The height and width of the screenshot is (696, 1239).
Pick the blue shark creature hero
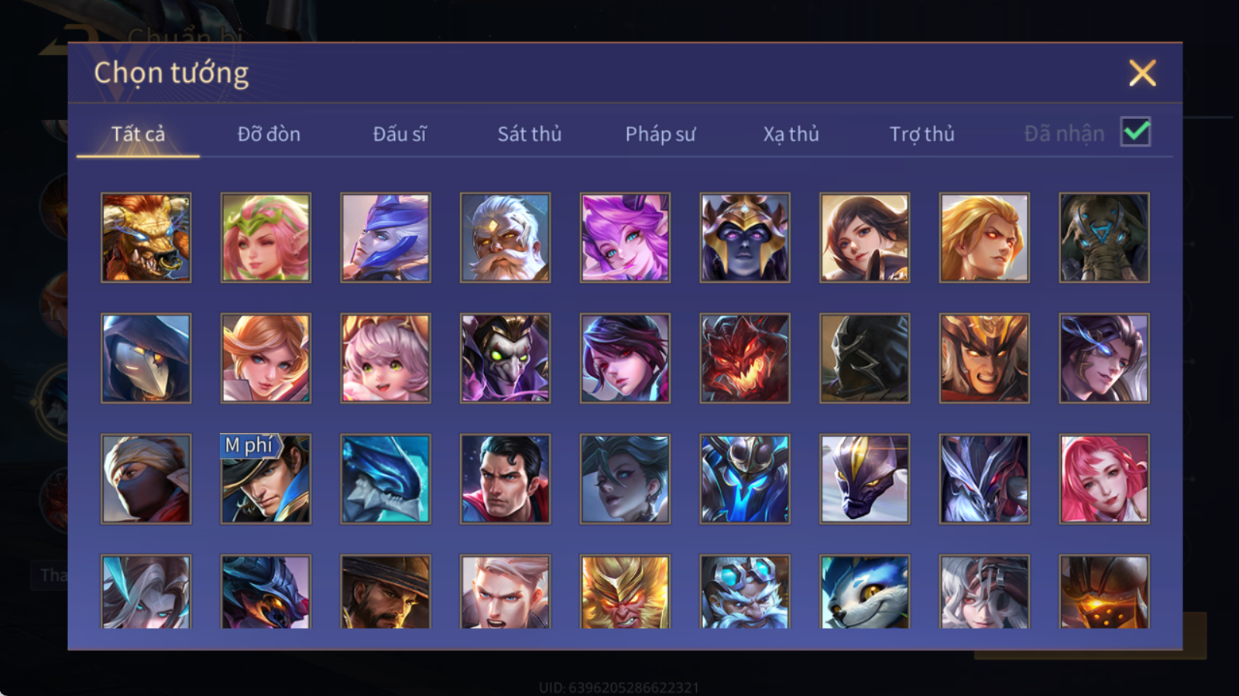pyautogui.click(x=385, y=479)
